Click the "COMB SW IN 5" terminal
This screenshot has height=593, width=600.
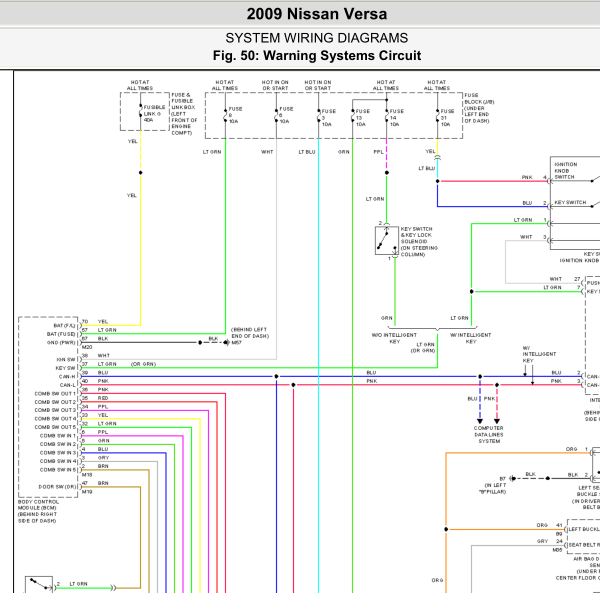(58, 470)
